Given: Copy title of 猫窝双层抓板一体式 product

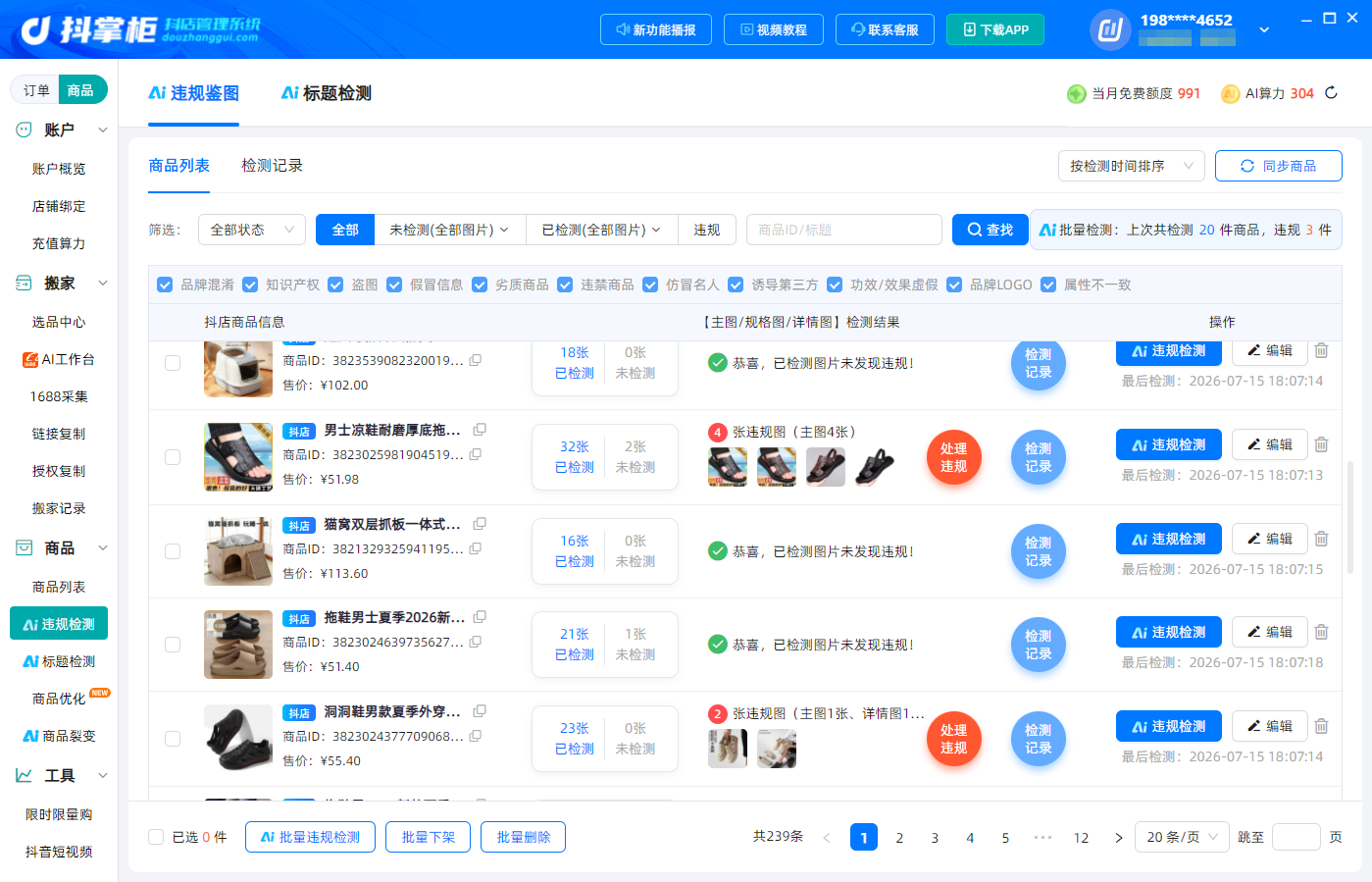Looking at the screenshot, I should [x=480, y=524].
